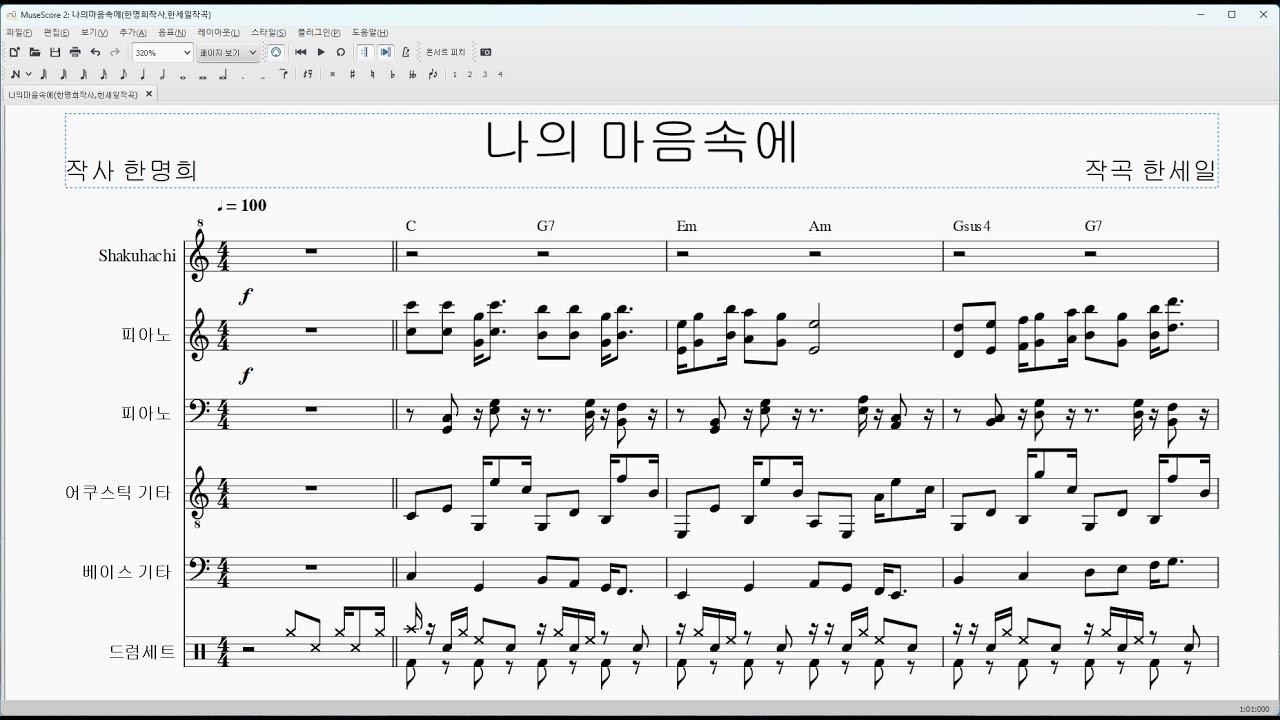Open the 음표 menu

[172, 33]
